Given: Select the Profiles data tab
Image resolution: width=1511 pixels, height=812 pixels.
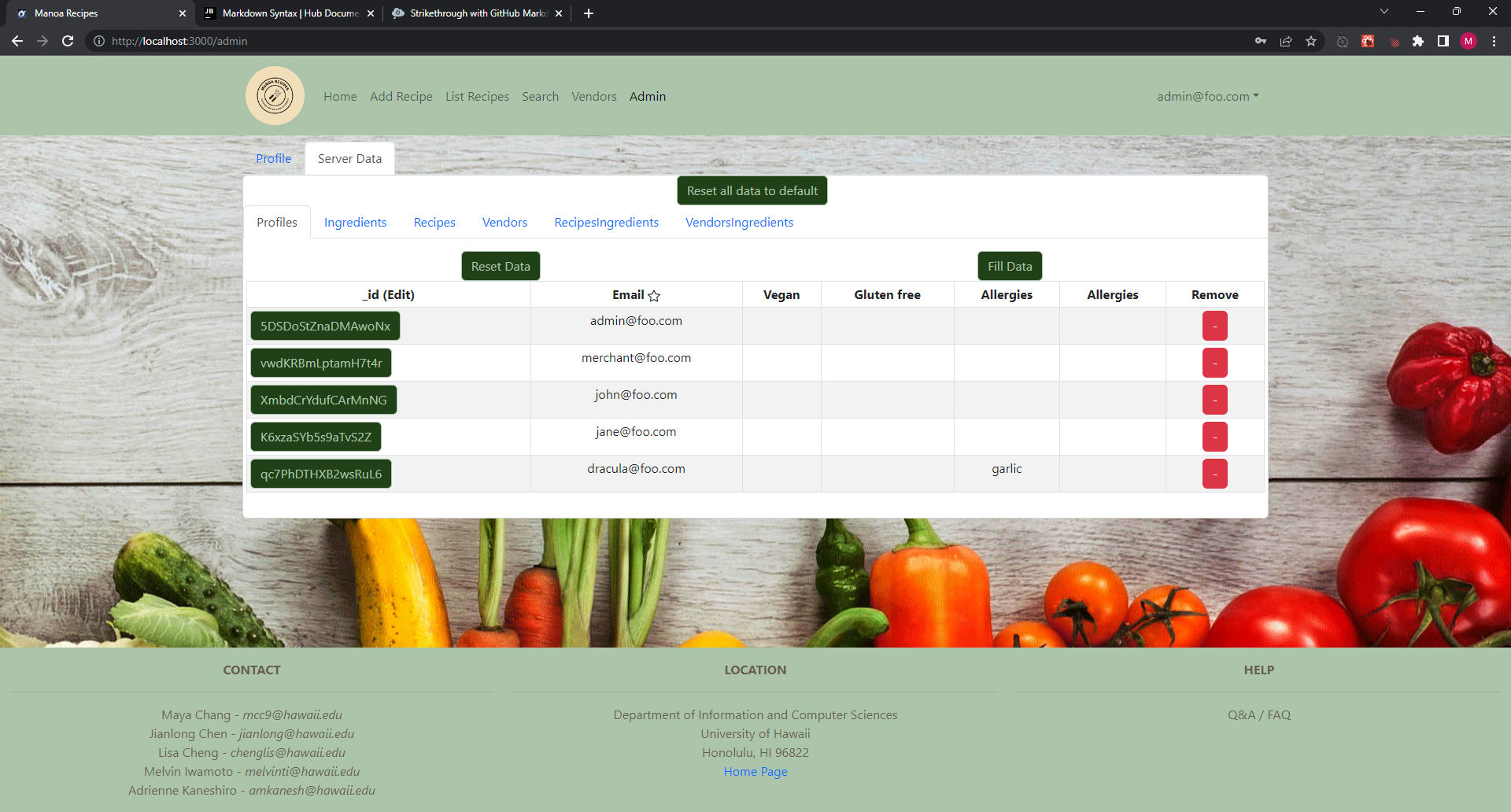Looking at the screenshot, I should (277, 223).
